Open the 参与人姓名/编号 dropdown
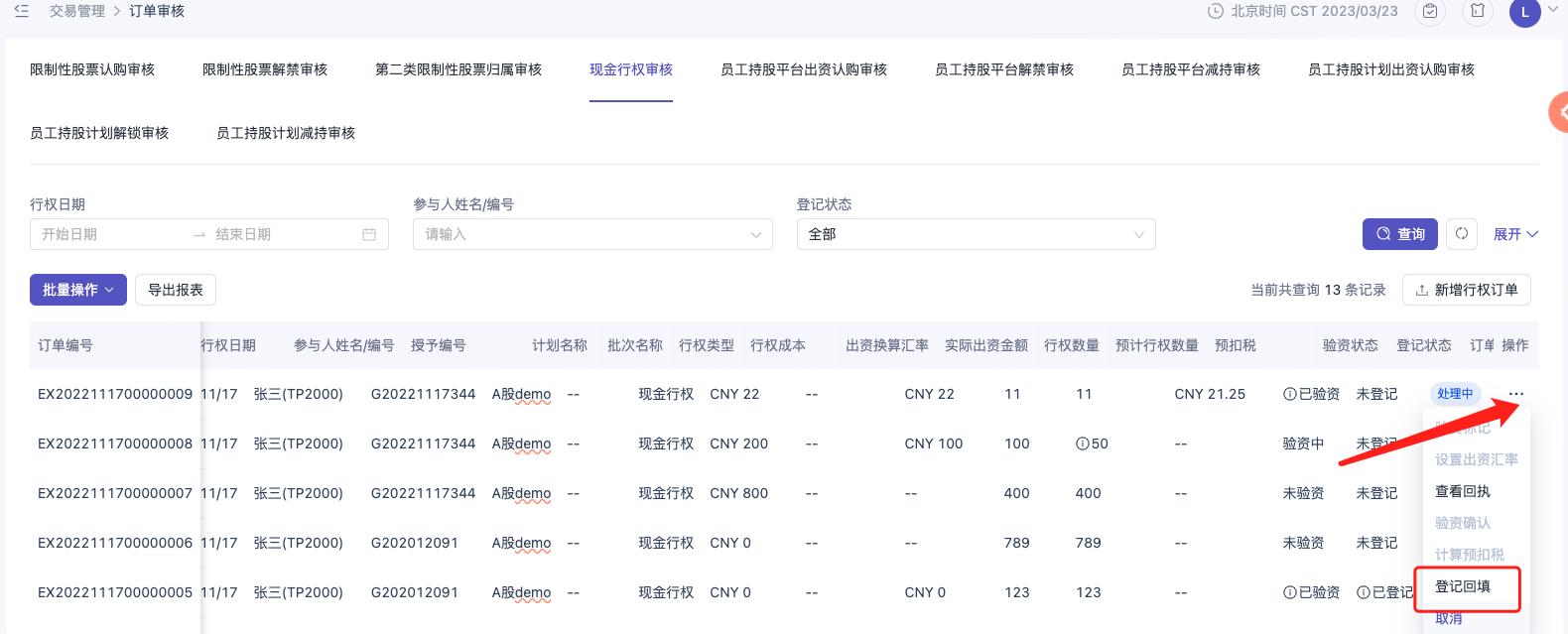 point(592,234)
